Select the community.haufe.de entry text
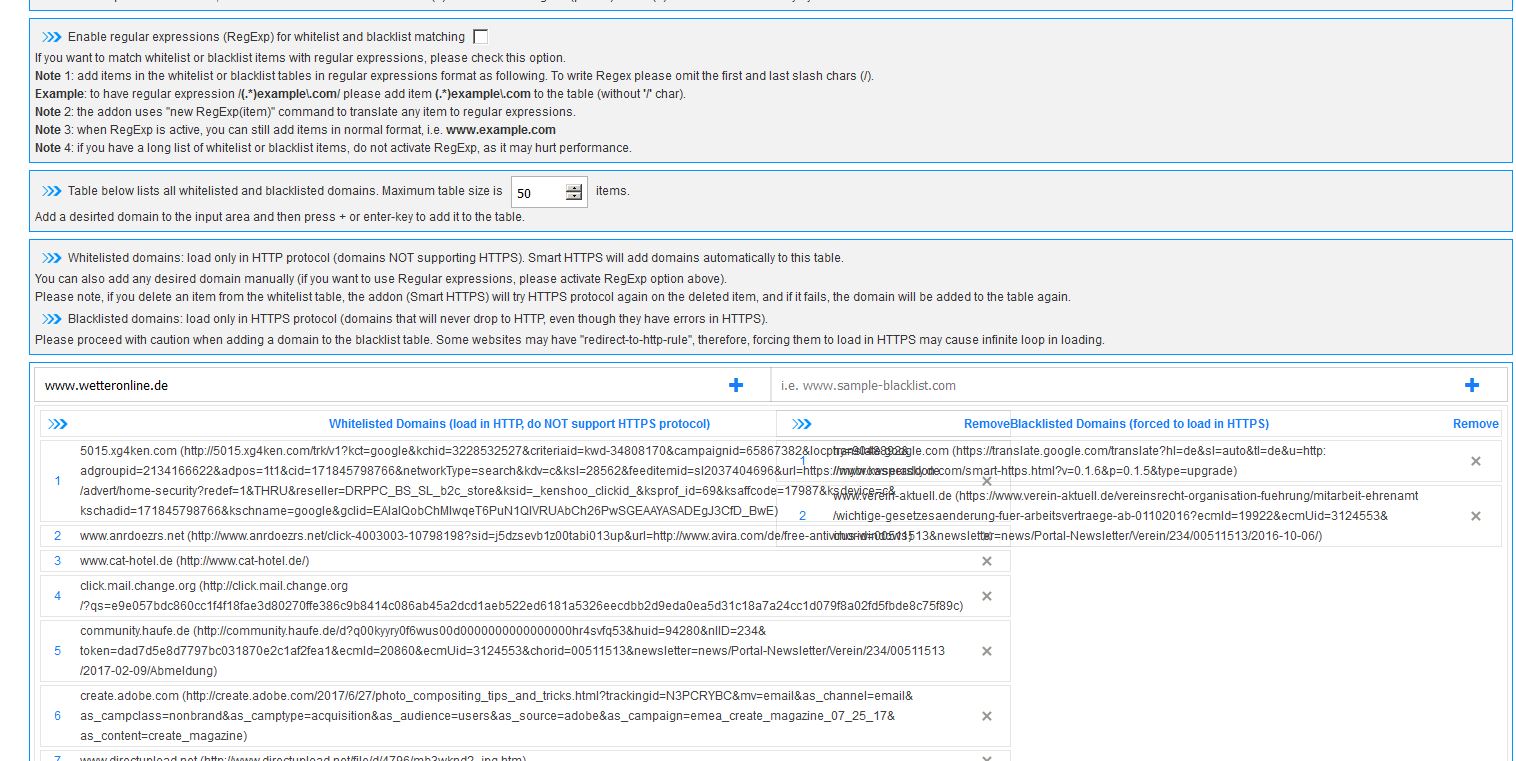This screenshot has height=761, width=1516. 512,651
